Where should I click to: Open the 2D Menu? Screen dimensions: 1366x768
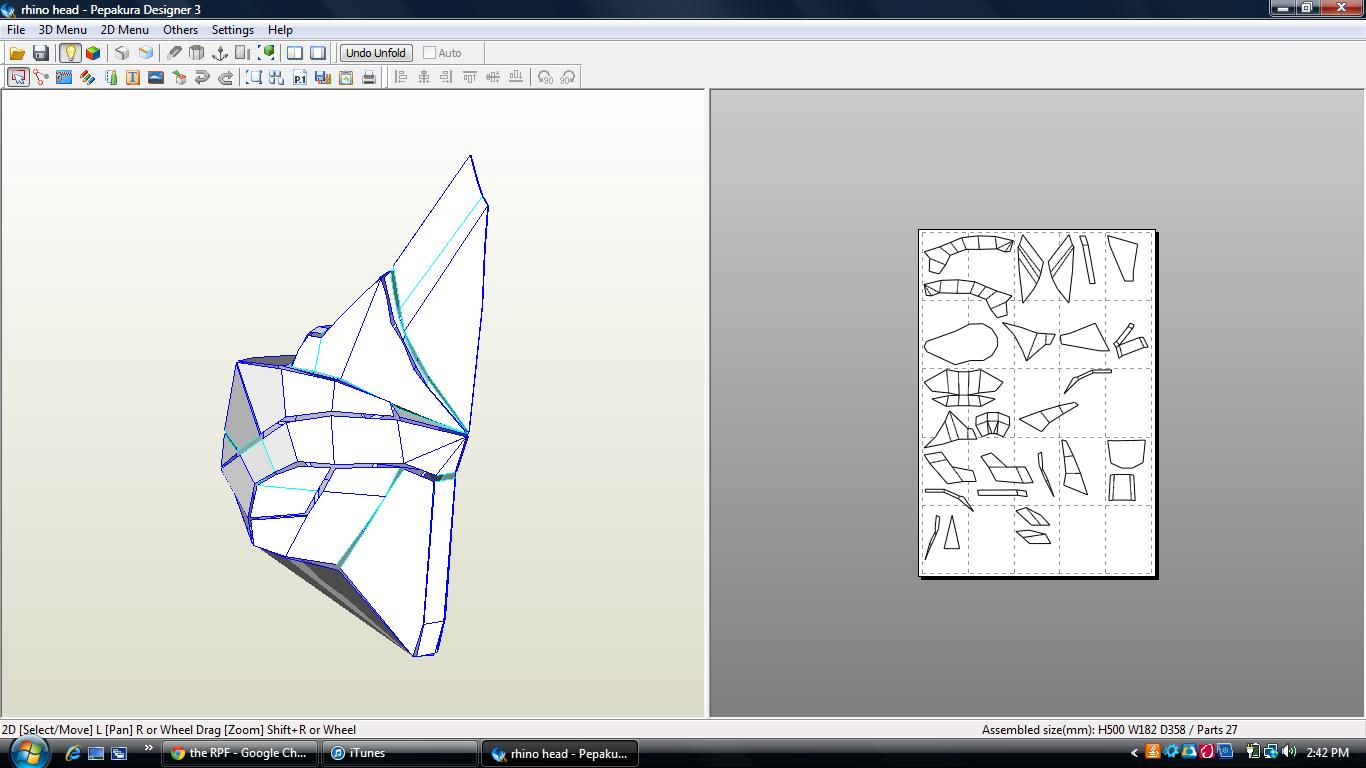pyautogui.click(x=124, y=30)
